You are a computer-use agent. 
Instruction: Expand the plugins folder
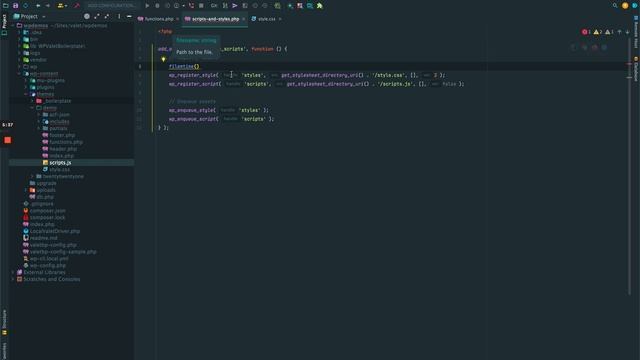[26, 87]
